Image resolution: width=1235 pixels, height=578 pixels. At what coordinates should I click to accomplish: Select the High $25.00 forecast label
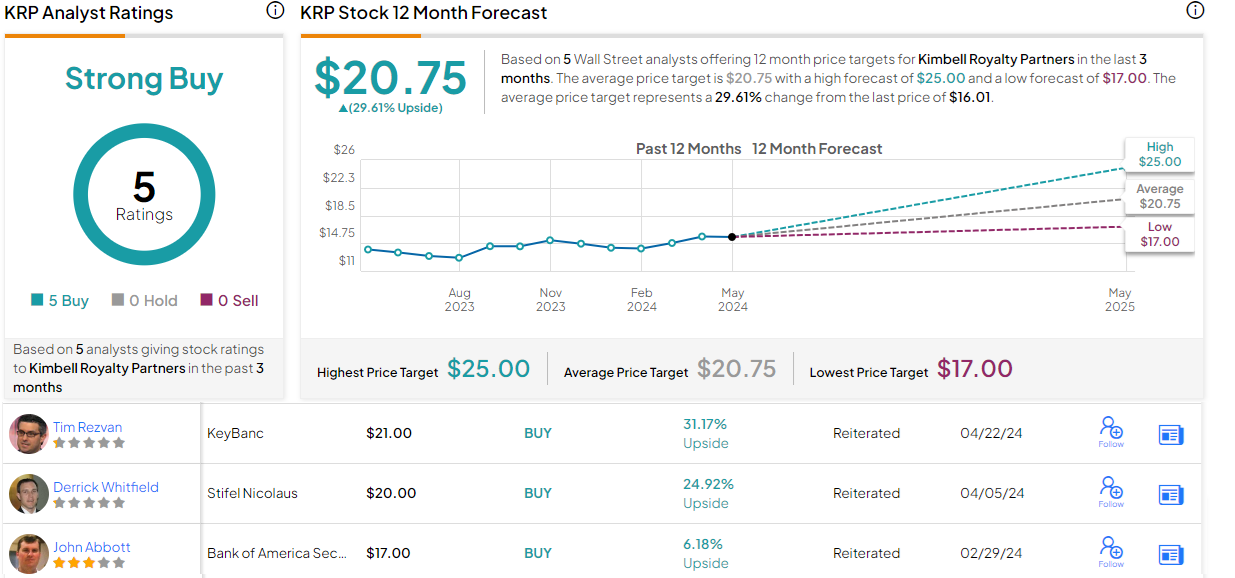coord(1159,154)
